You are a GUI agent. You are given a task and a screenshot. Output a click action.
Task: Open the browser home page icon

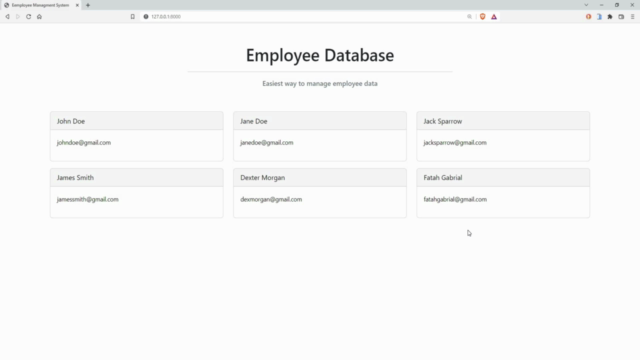(x=39, y=17)
